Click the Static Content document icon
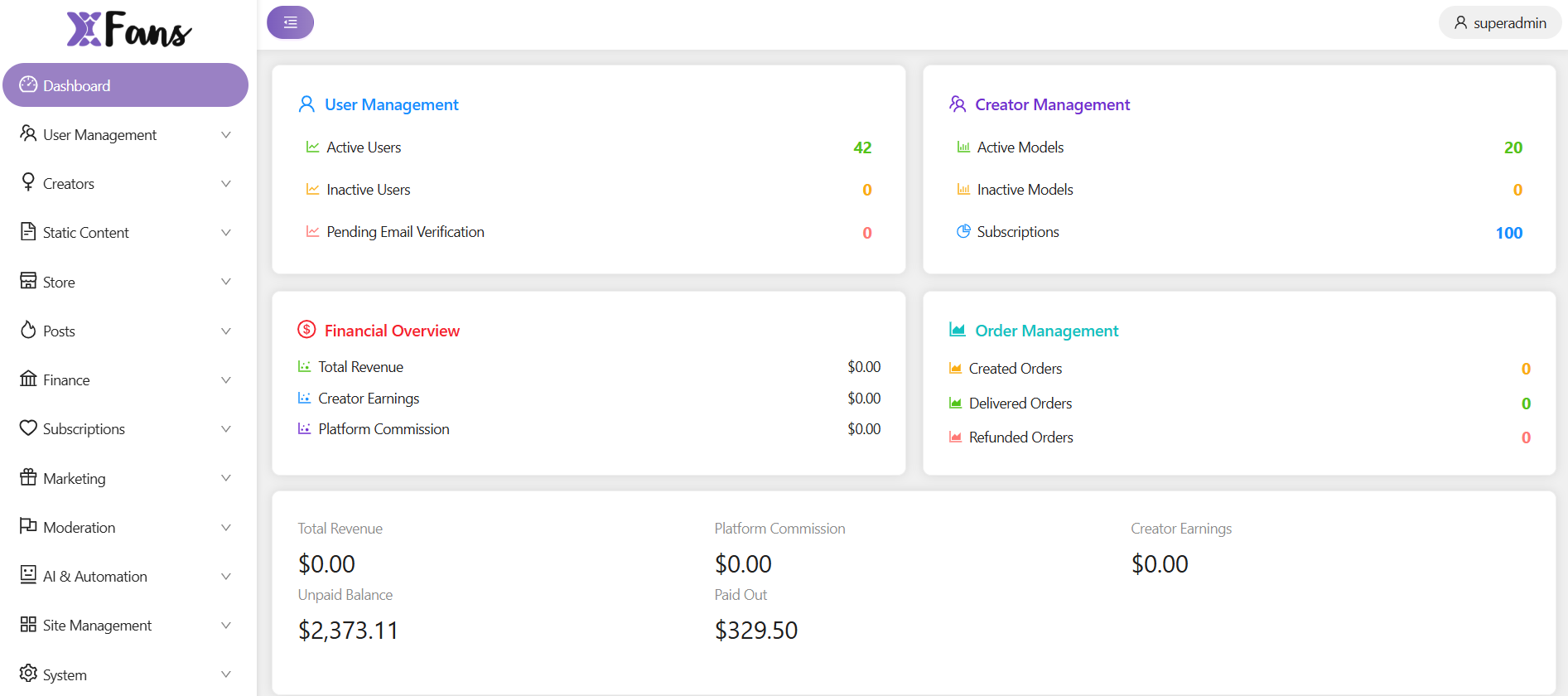 pyautogui.click(x=28, y=231)
